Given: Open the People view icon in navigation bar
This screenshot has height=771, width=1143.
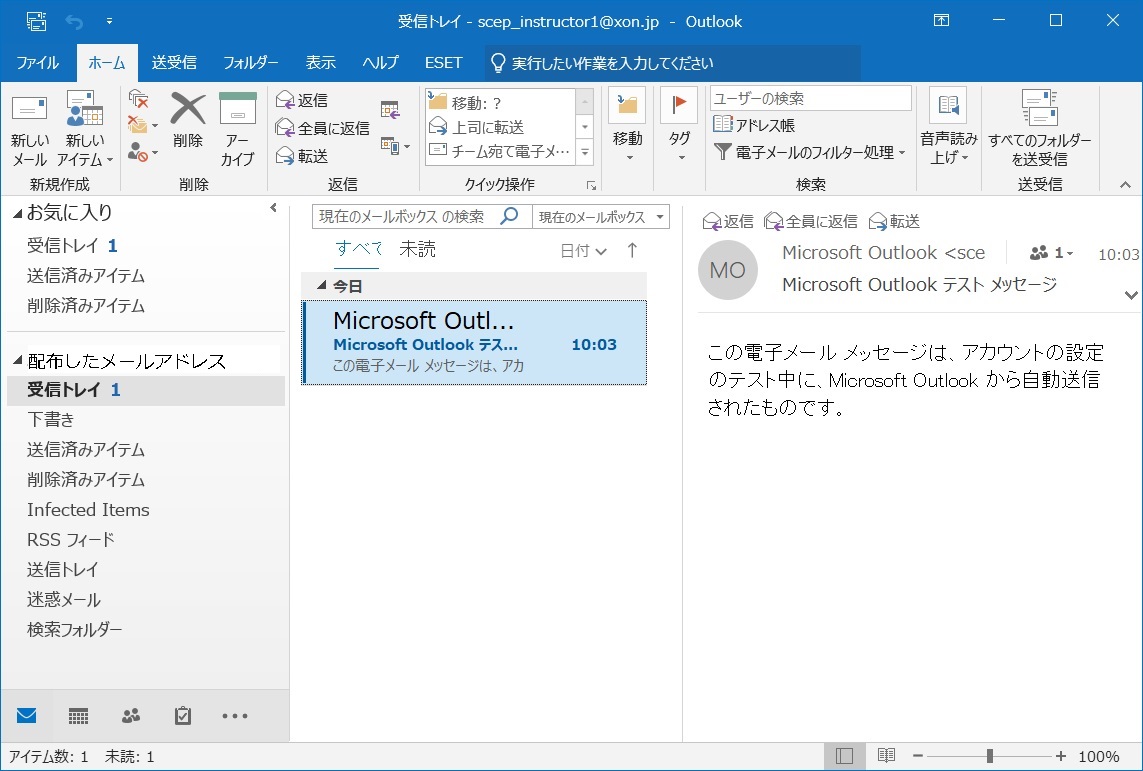Looking at the screenshot, I should (x=131, y=716).
